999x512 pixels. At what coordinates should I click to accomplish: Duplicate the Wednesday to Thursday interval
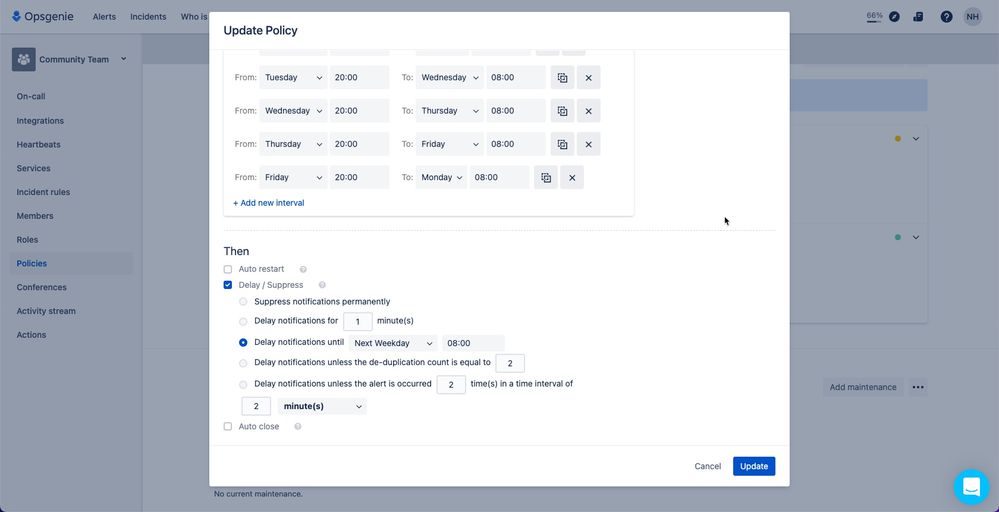click(563, 111)
